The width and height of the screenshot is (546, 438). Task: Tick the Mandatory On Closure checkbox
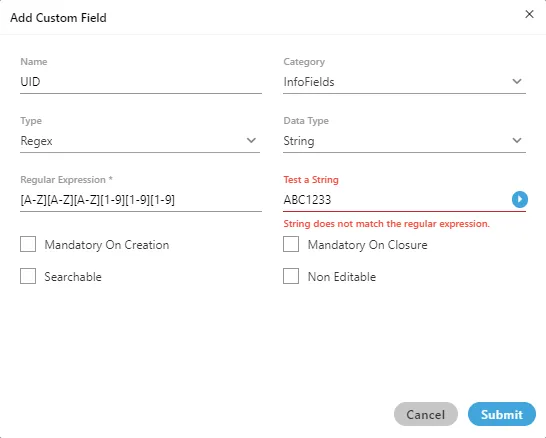291,244
